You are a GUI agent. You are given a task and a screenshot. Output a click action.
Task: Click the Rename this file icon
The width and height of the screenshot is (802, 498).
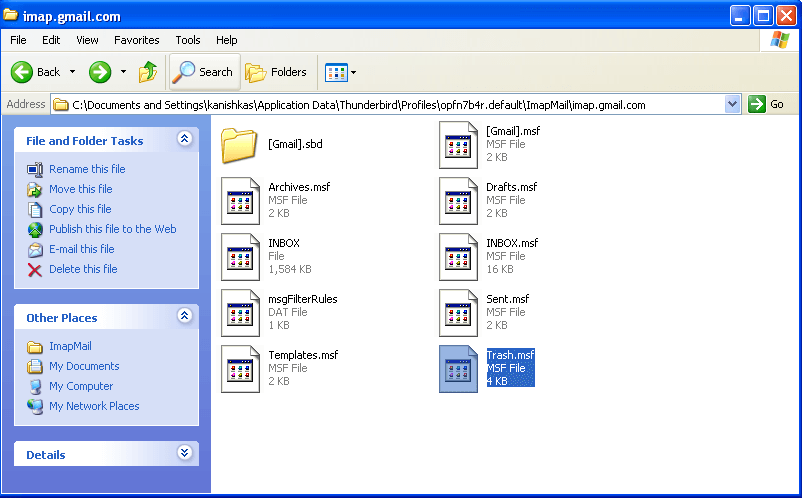pos(35,169)
